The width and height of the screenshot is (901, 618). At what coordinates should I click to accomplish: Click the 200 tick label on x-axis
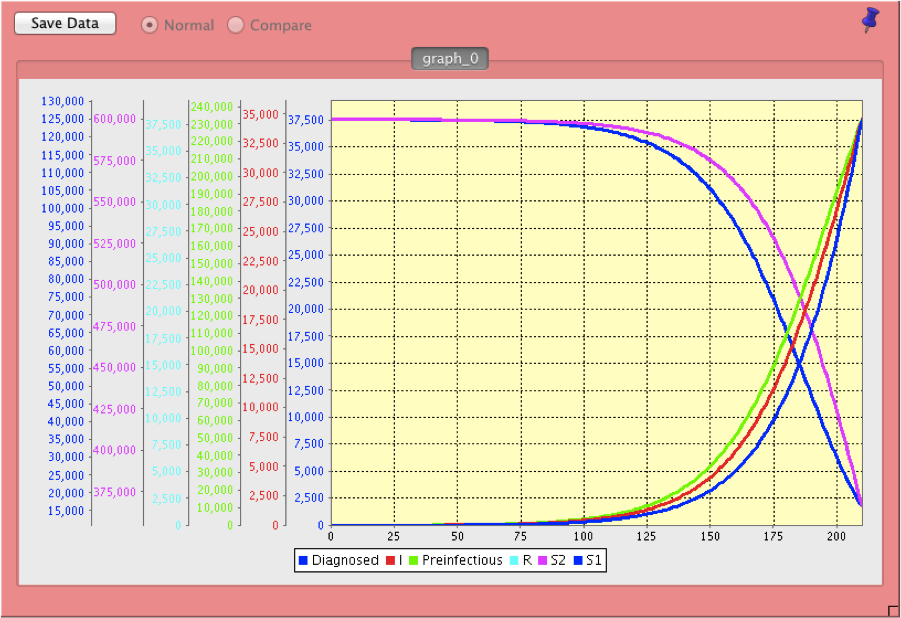[835, 538]
